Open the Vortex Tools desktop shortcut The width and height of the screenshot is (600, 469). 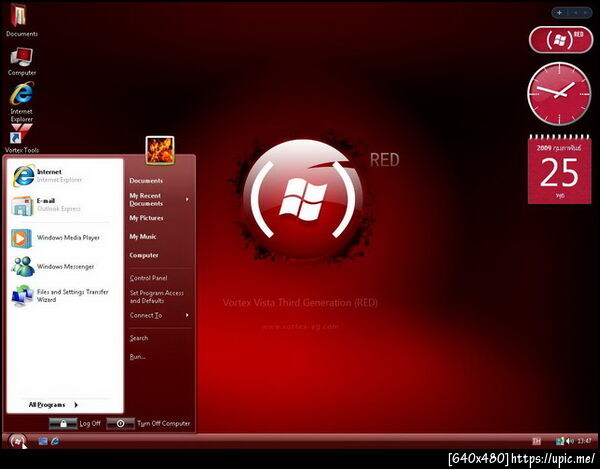coord(22,138)
